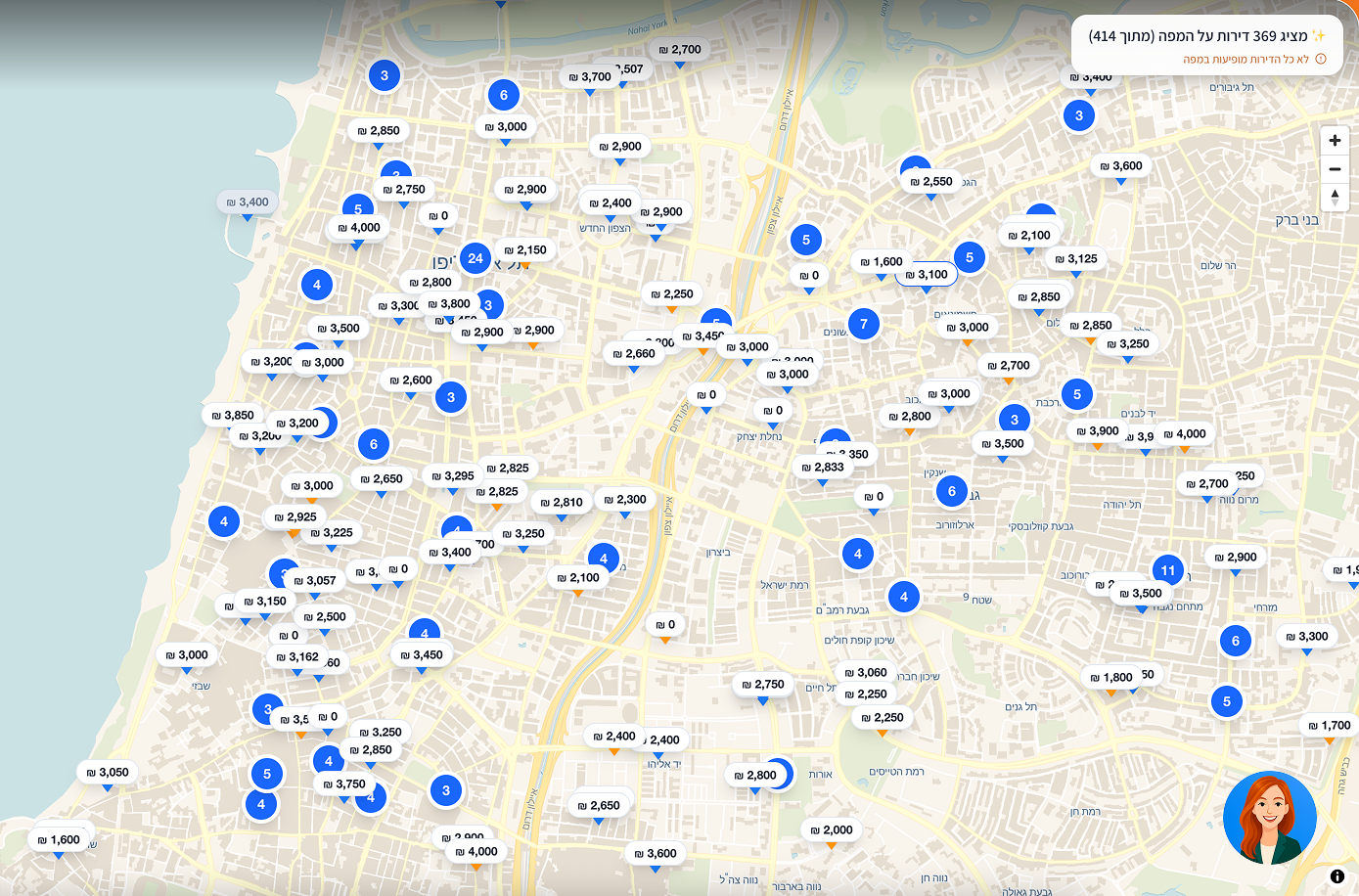Image resolution: width=1359 pixels, height=896 pixels.
Task: Click the orange info icon in the banner
Action: [x=1321, y=60]
